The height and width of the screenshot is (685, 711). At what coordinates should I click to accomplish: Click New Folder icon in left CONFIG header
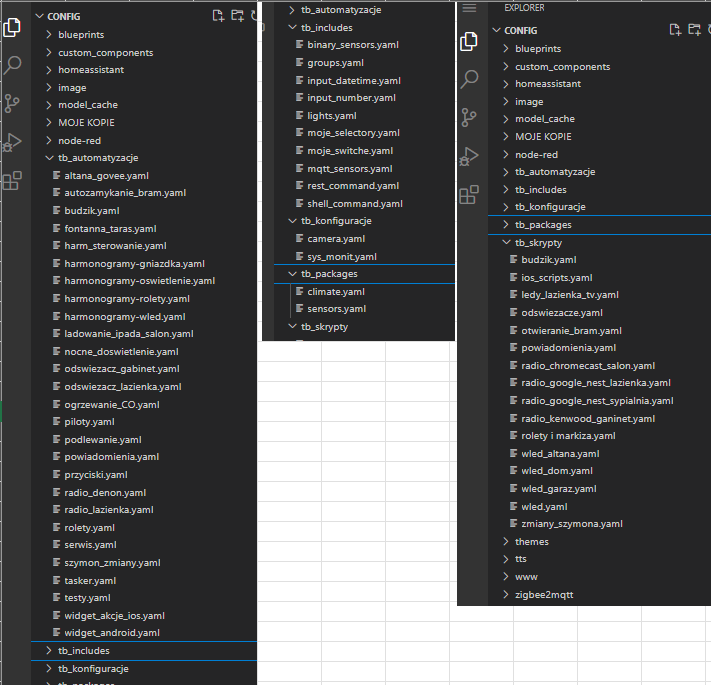(237, 16)
